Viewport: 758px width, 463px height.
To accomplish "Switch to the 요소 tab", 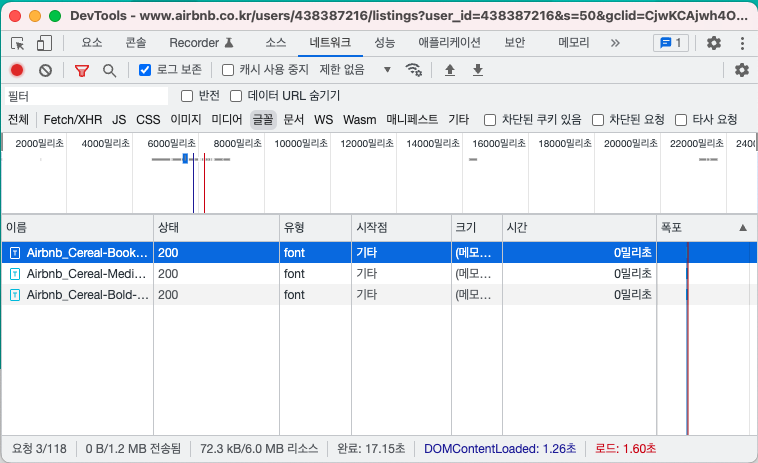I will (92, 43).
